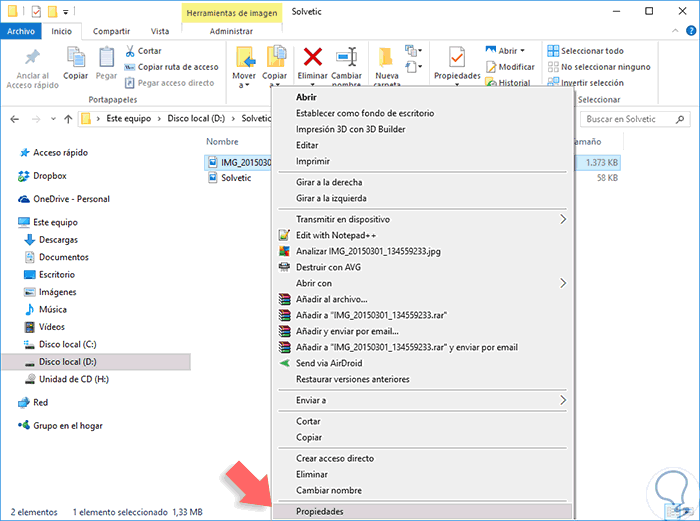This screenshot has width=700, height=521.
Task: Expand the Enviar a submenu
Action: [422, 400]
